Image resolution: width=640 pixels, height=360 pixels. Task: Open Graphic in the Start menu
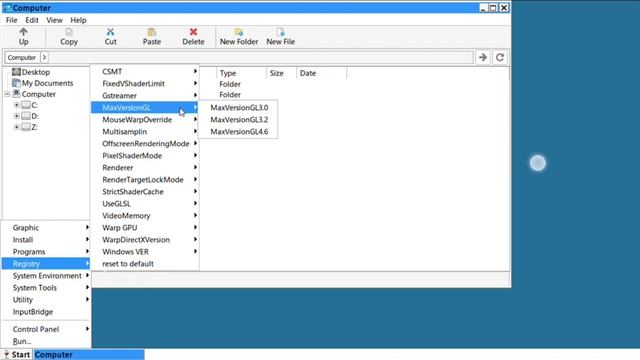tap(46, 228)
